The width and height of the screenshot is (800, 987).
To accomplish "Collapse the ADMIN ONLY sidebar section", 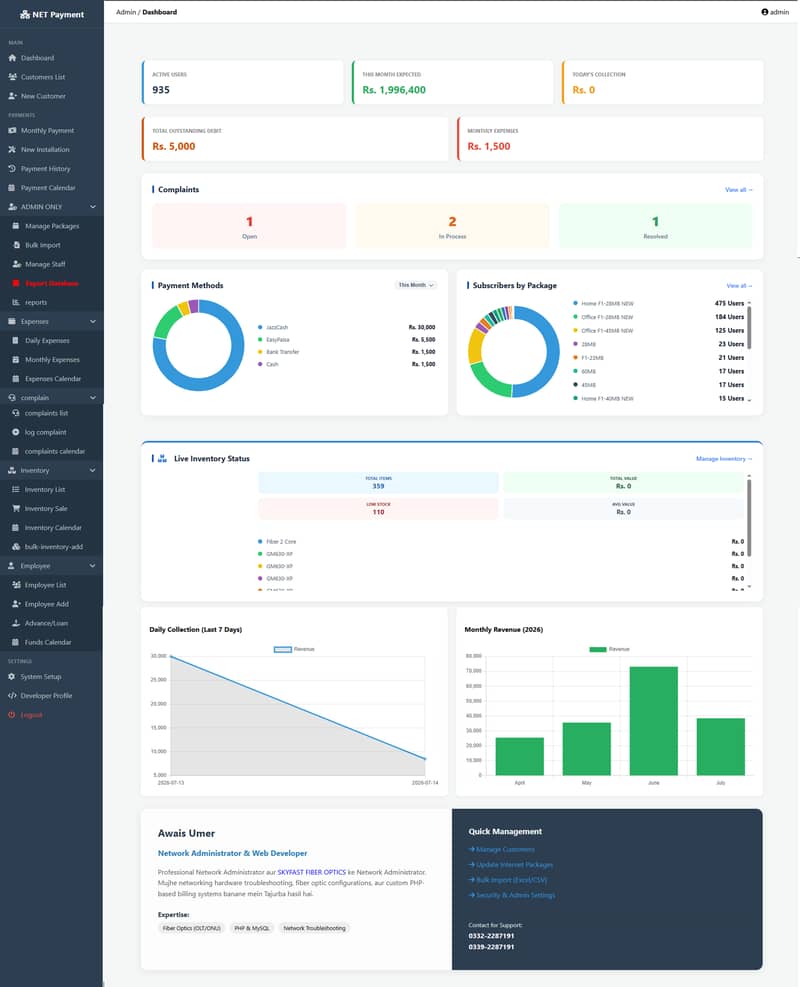I will [52, 206].
